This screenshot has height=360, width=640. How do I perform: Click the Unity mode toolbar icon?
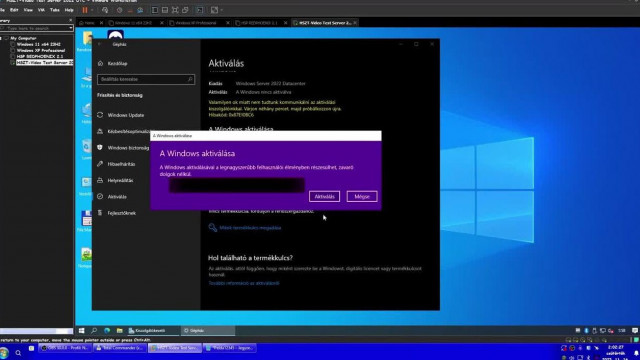tap(185, 10)
